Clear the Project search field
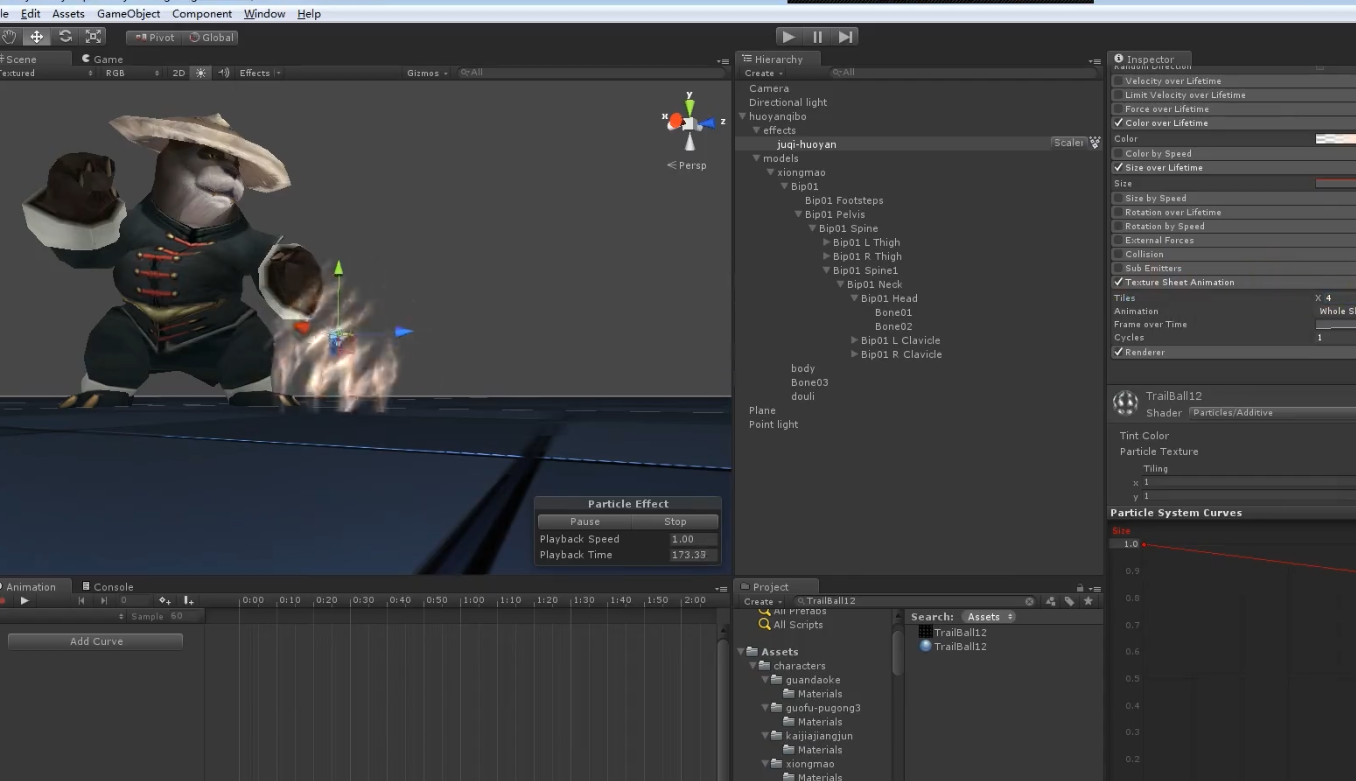Image resolution: width=1356 pixels, height=781 pixels. pyautogui.click(x=1029, y=602)
